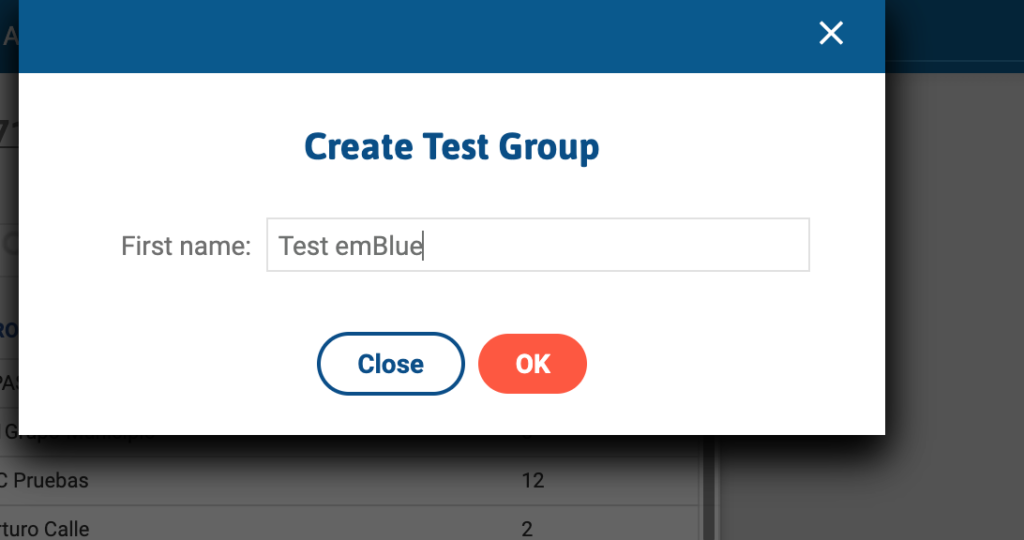This screenshot has width=1024, height=540.
Task: Click the count 12 in the table
Action: click(x=532, y=481)
